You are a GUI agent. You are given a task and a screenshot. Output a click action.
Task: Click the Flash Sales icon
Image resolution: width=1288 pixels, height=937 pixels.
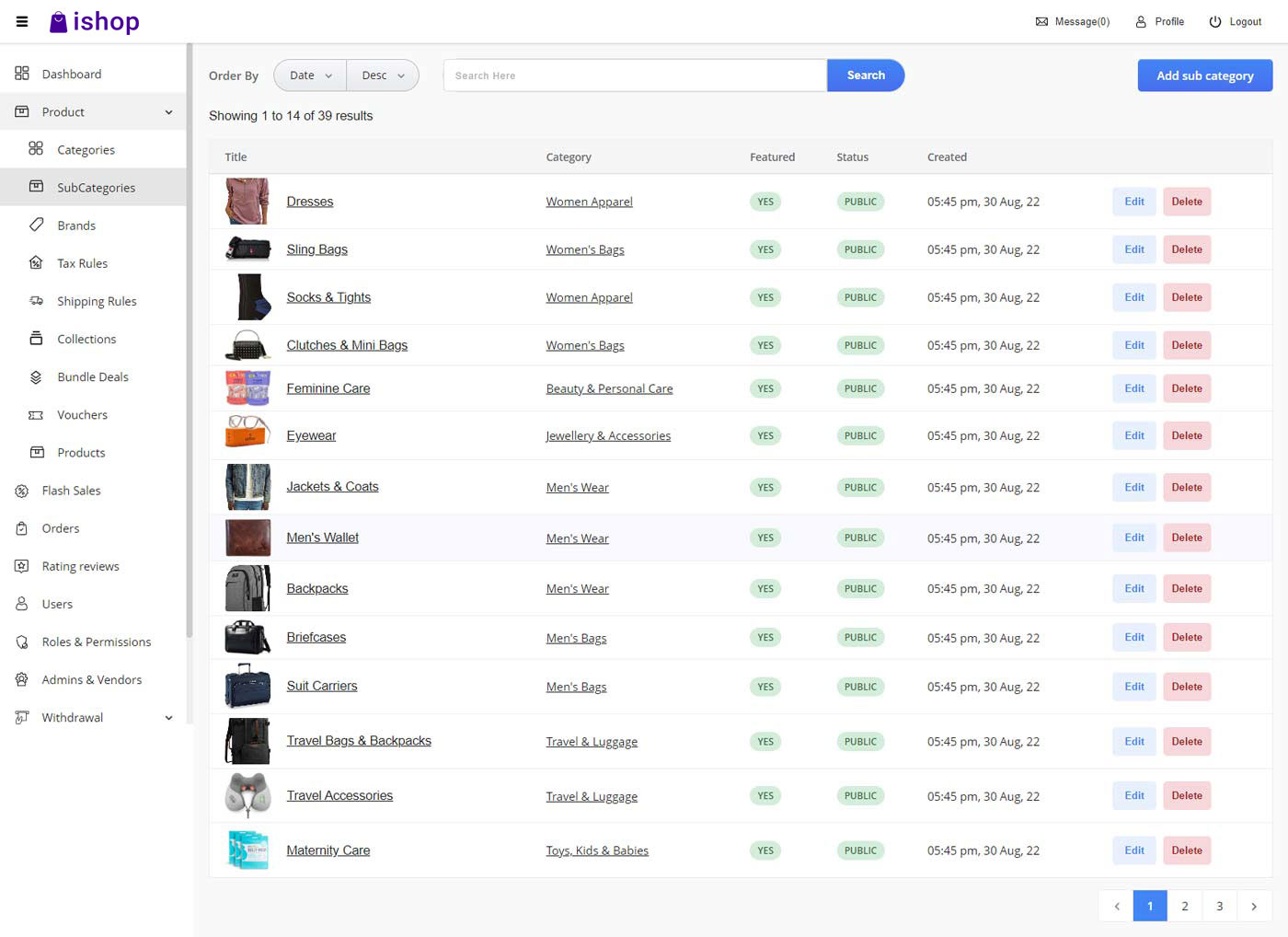(21, 491)
